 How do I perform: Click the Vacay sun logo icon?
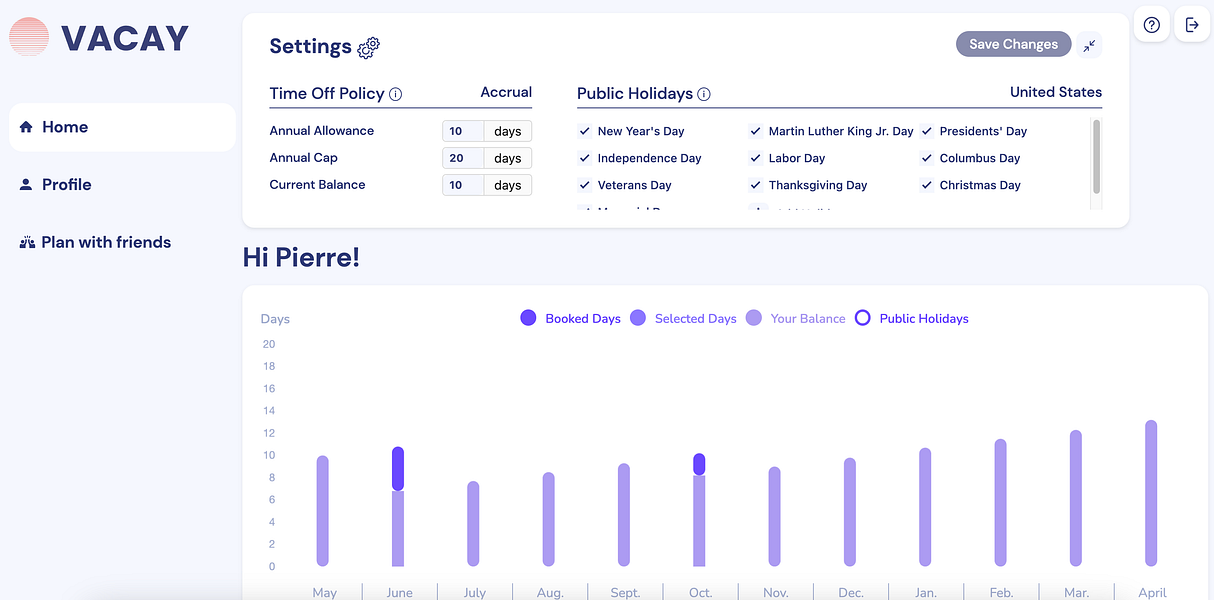point(29,37)
